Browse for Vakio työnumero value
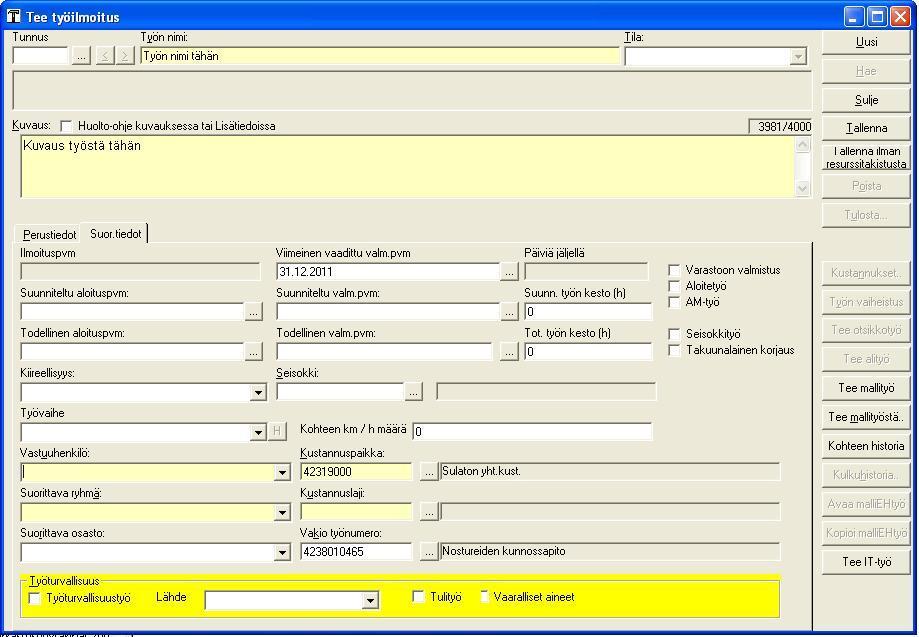Image resolution: width=919 pixels, height=637 pixels. click(429, 552)
